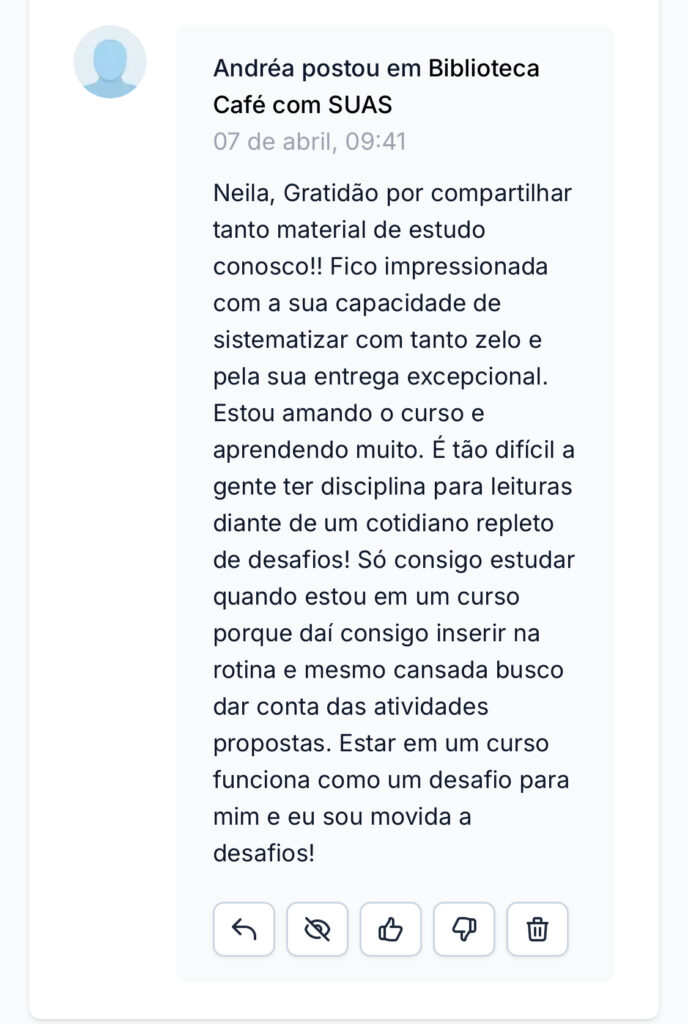
Task: Click the text 'Estou amando o curso e'
Action: 349,413
